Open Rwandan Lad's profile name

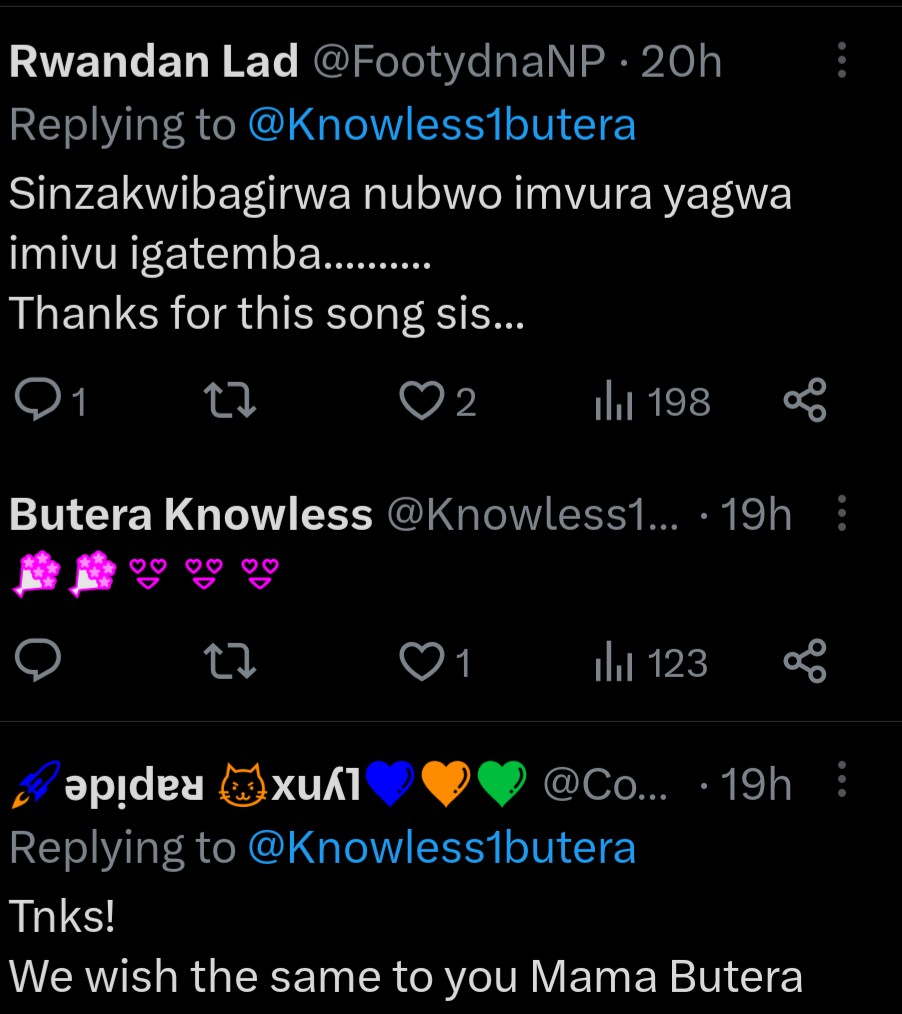[154, 62]
